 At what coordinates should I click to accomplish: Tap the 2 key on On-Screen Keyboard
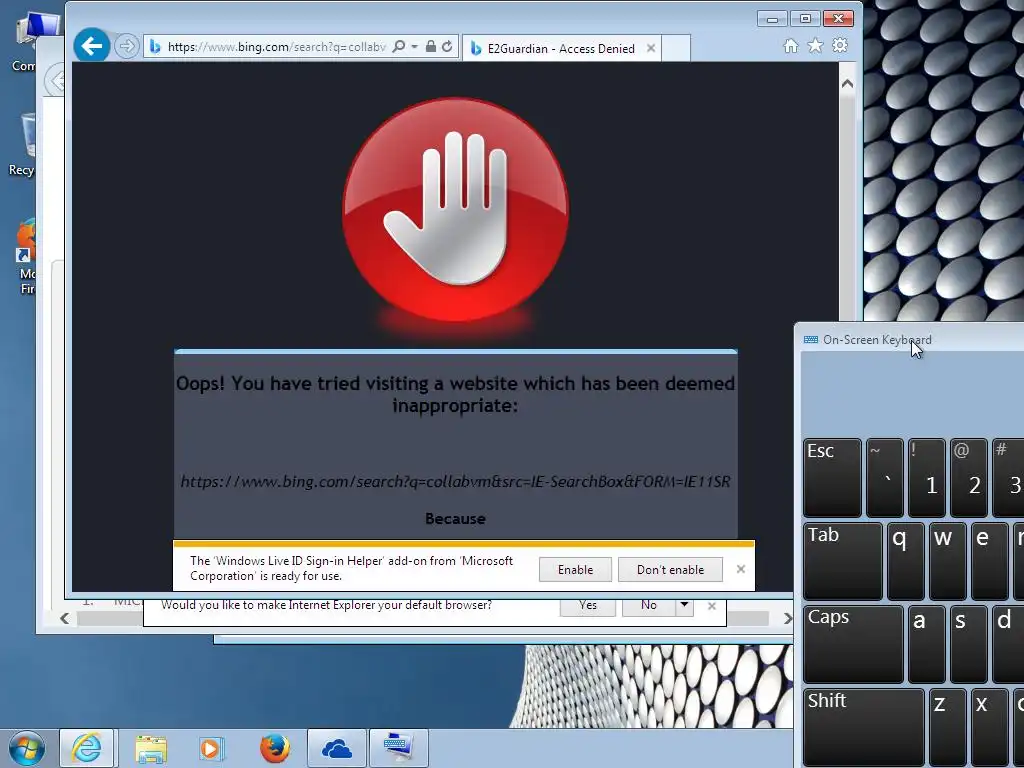click(x=968, y=477)
